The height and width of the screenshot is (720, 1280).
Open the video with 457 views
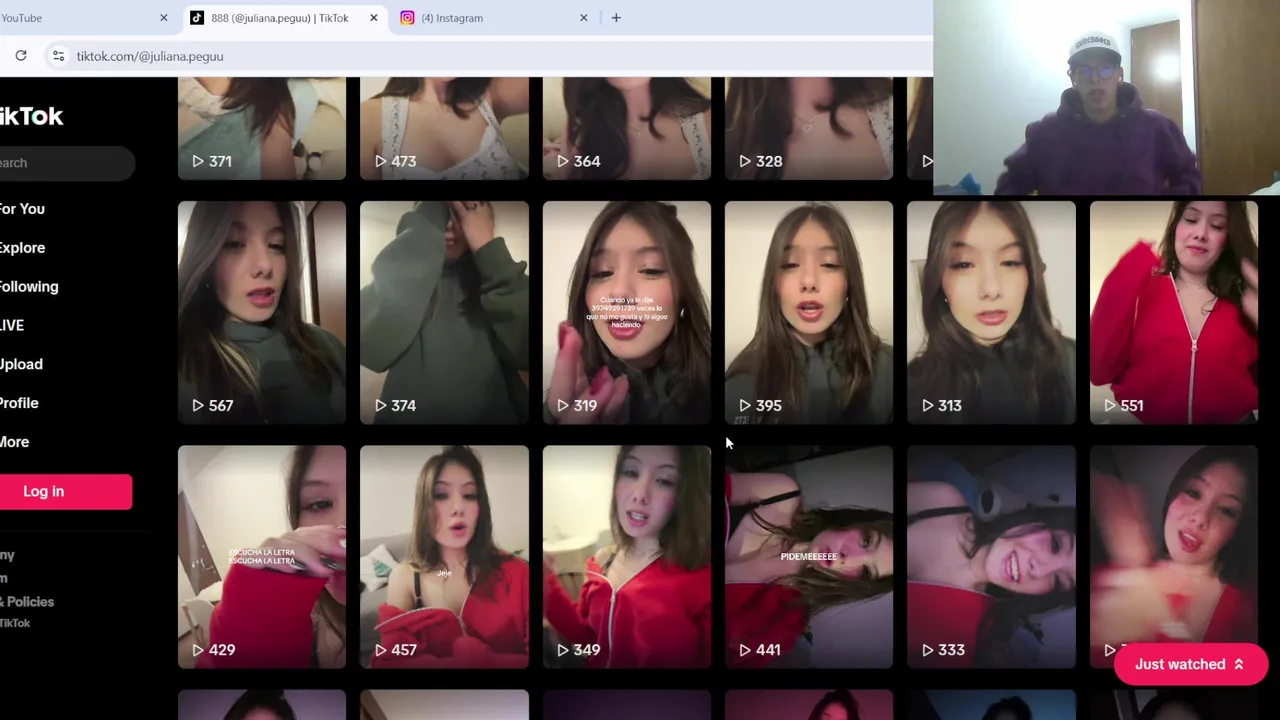pos(444,557)
